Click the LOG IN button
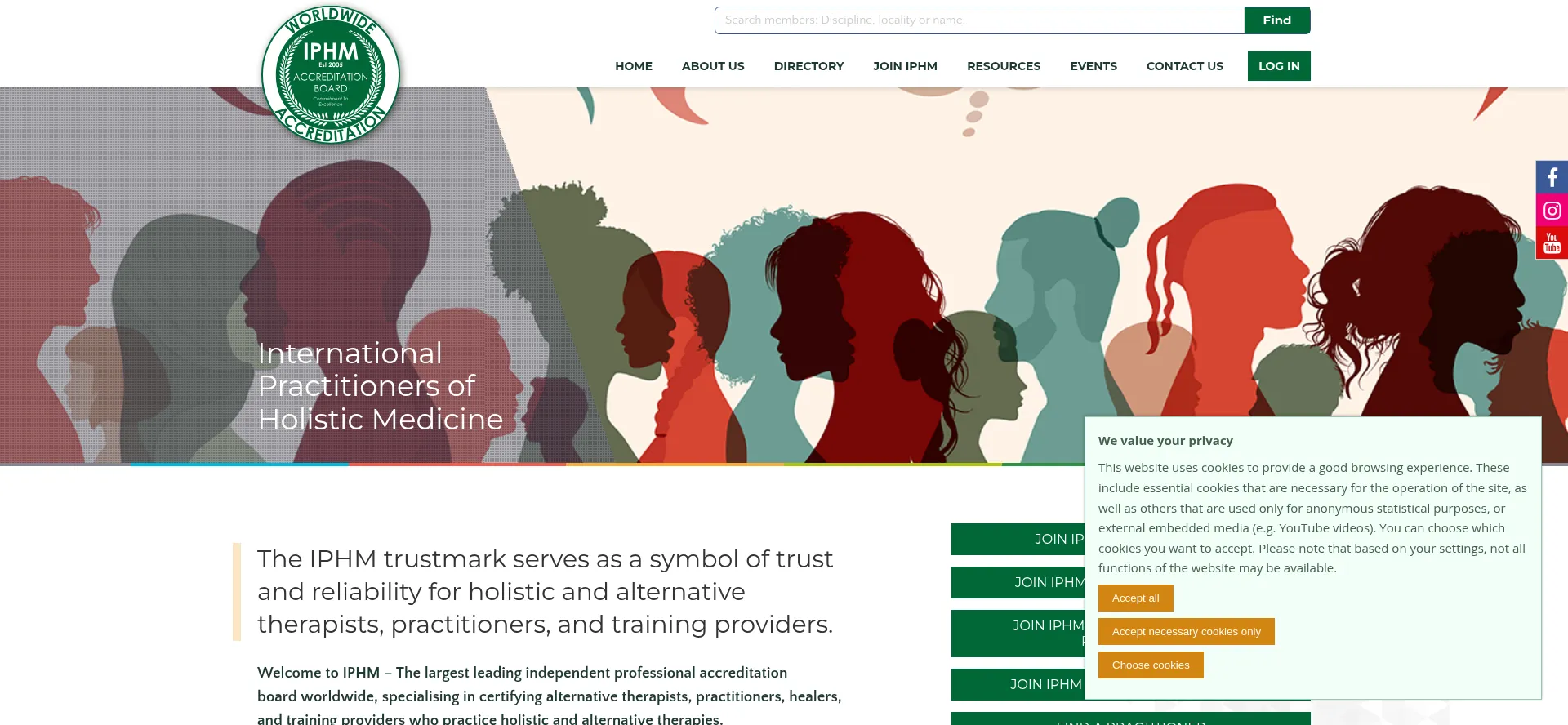Screen dimensions: 1568x725 click(x=1279, y=66)
